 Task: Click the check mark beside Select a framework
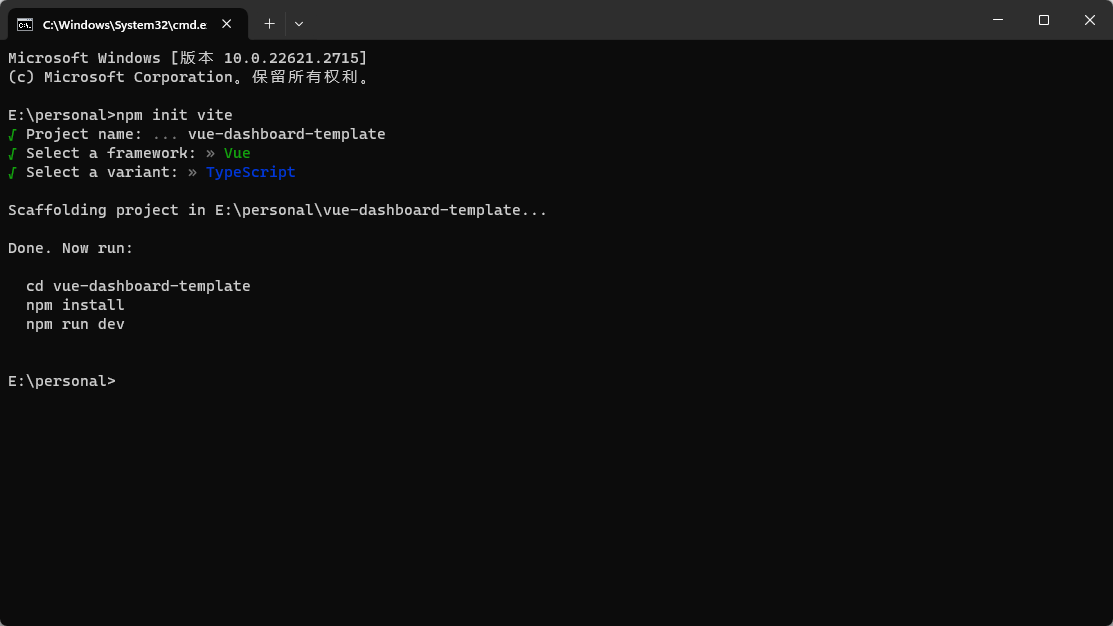13,153
